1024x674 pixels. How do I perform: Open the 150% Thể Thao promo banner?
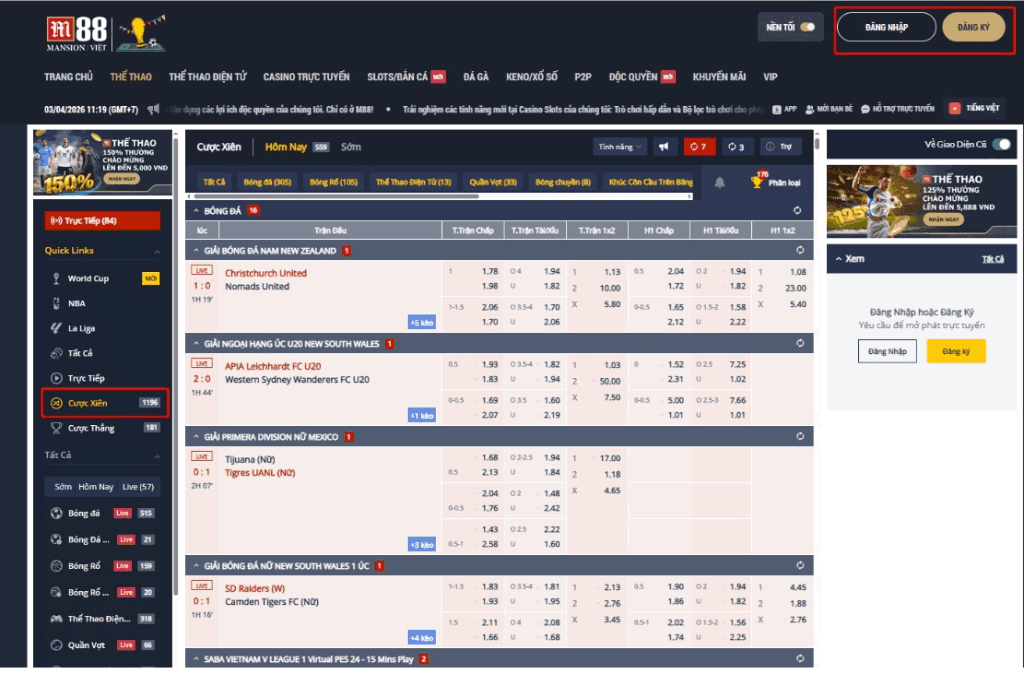coord(103,162)
